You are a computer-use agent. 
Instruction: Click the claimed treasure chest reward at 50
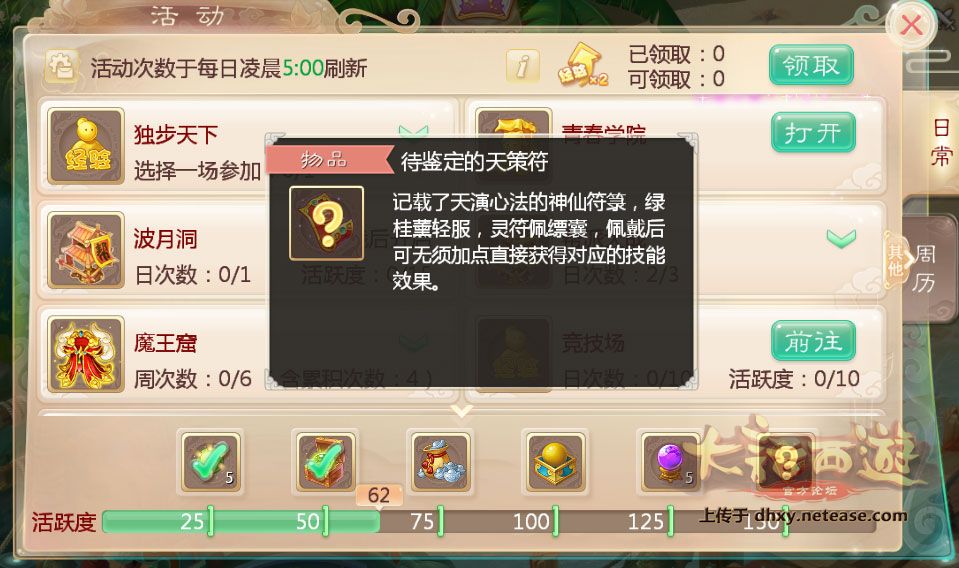(325, 462)
